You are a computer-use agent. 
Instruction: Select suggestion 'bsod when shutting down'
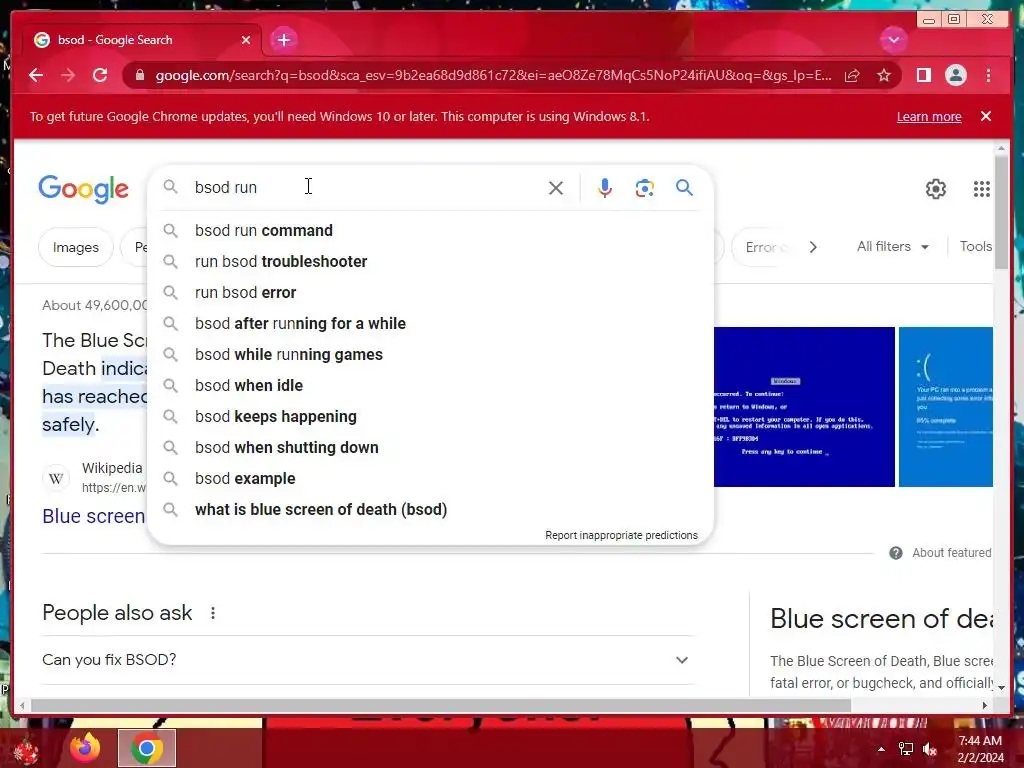[431, 447]
